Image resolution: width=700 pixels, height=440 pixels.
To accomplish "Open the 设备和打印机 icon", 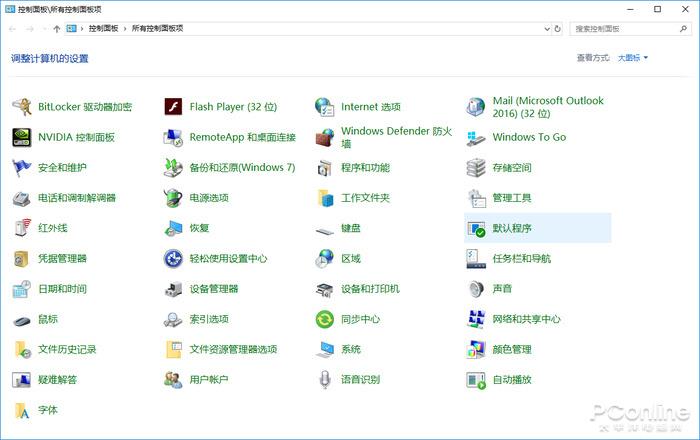I will (x=325, y=290).
